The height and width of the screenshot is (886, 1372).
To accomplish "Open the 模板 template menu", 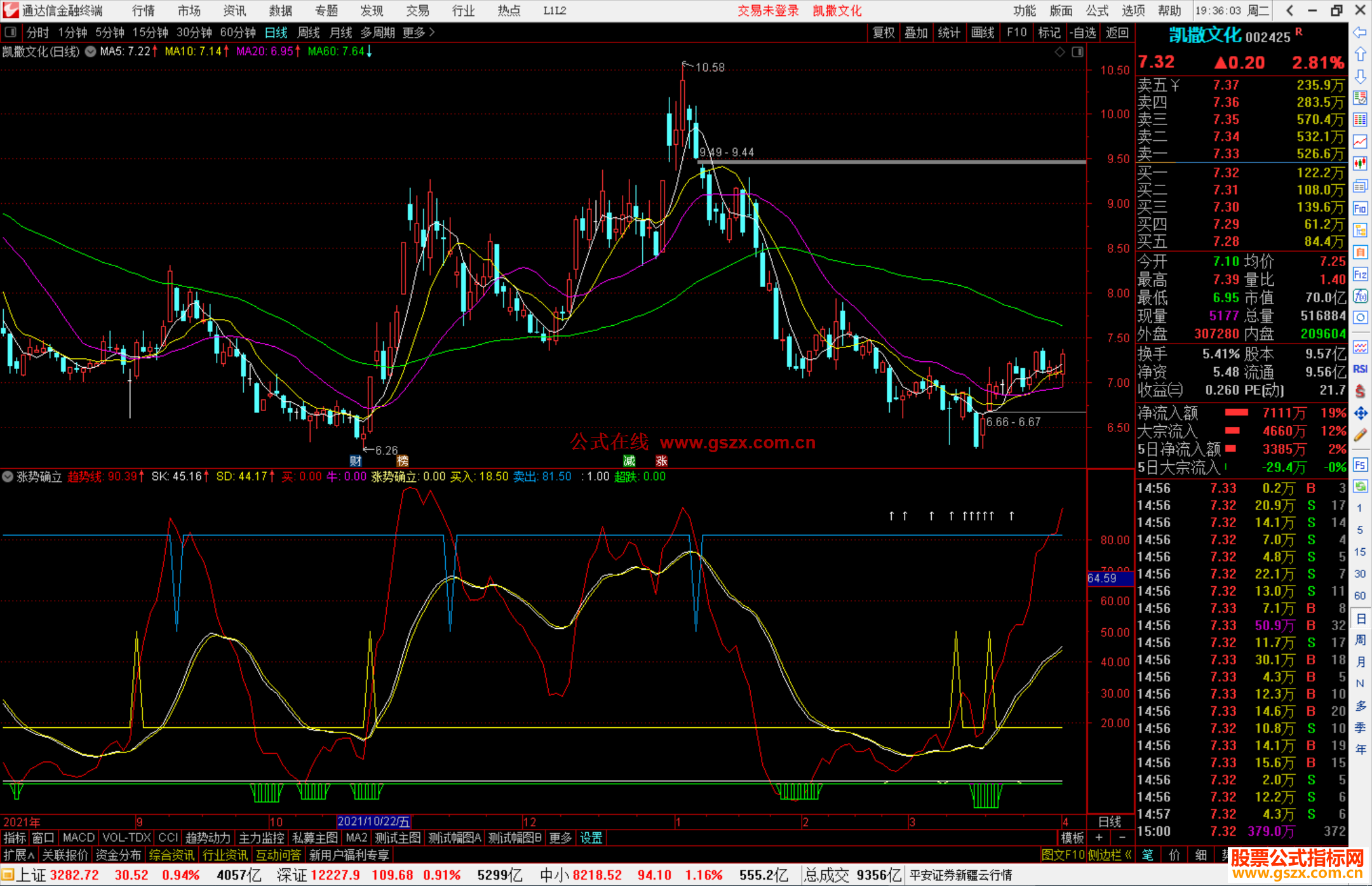I will (1072, 838).
